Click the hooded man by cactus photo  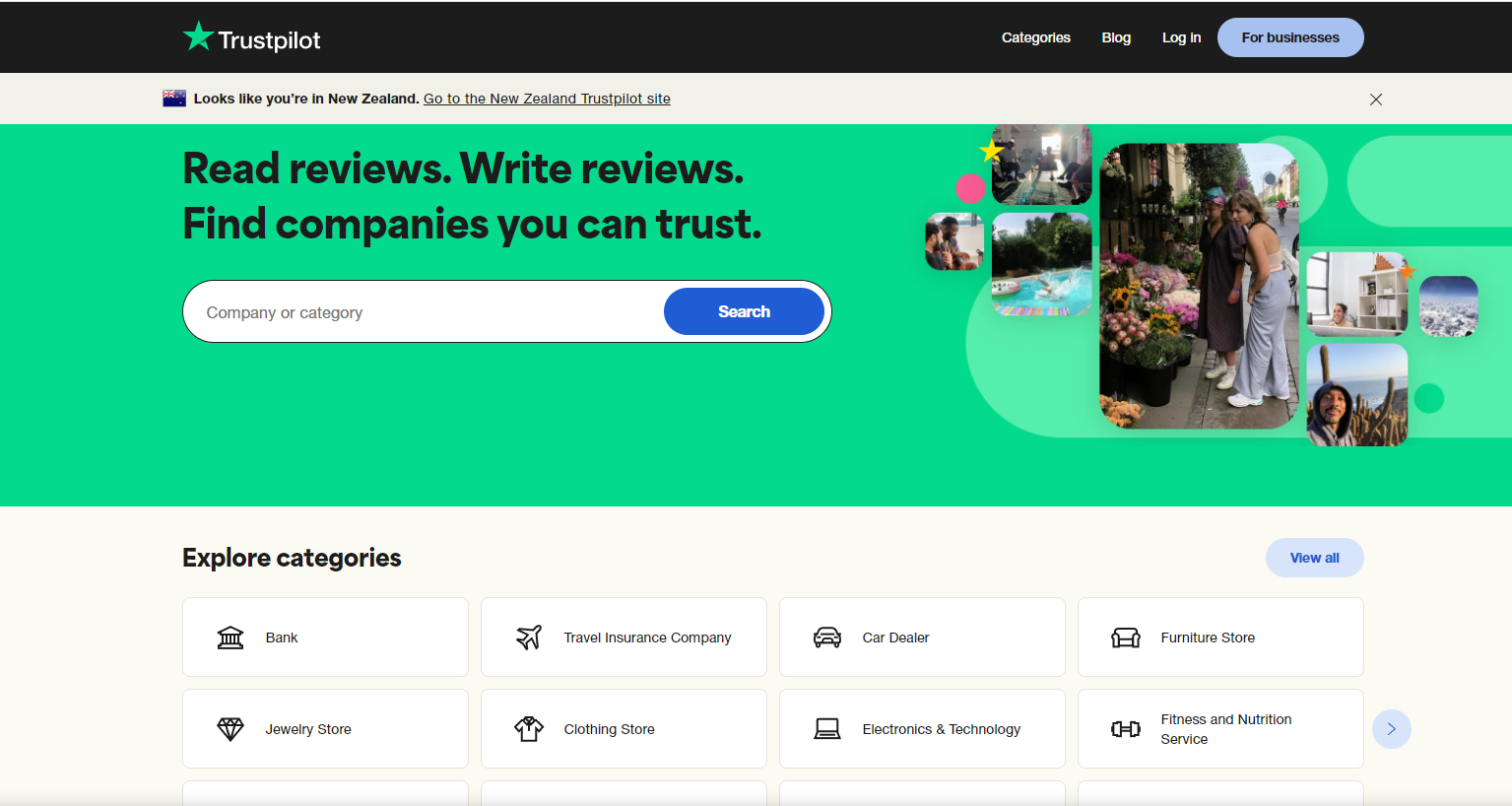1357,395
